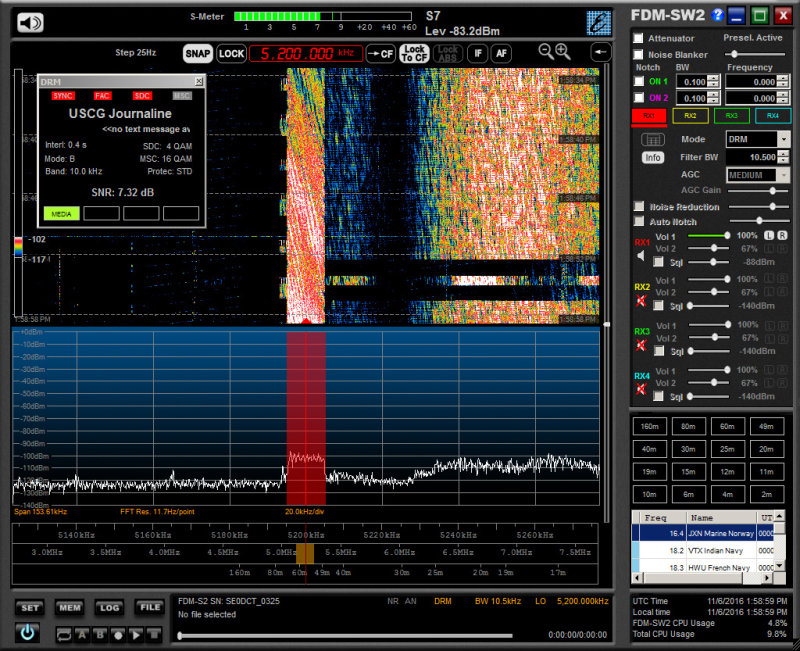Screen dimensions: 800x651
Task: Unmute RX4 red X speaker icon
Action: 641,389
